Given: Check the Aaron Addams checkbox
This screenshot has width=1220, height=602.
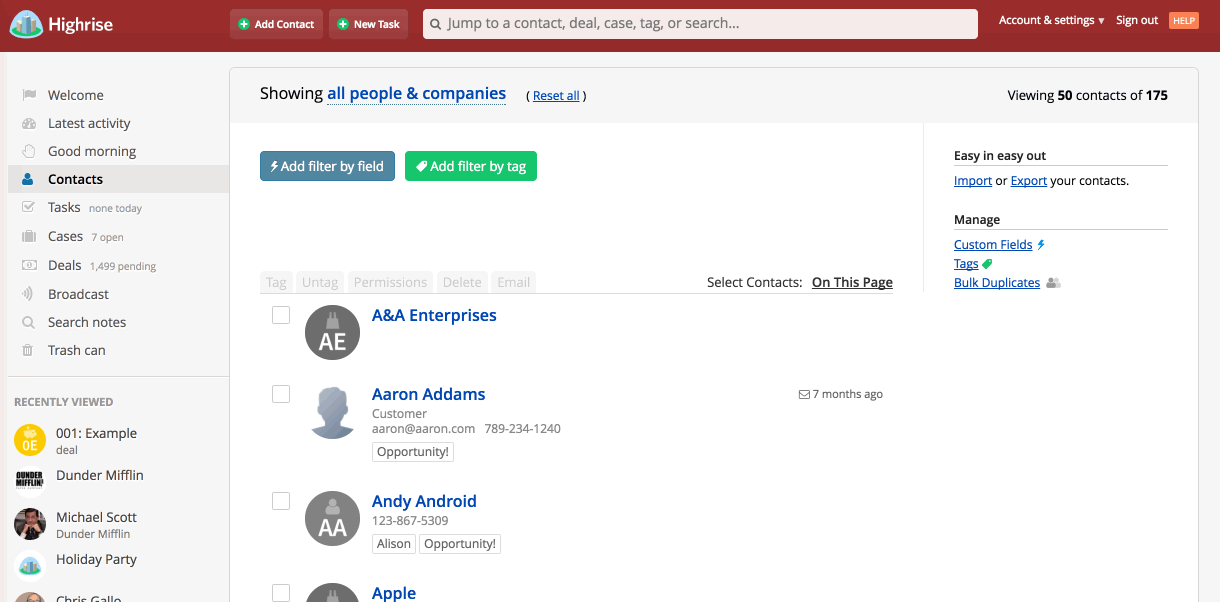Looking at the screenshot, I should [x=281, y=394].
